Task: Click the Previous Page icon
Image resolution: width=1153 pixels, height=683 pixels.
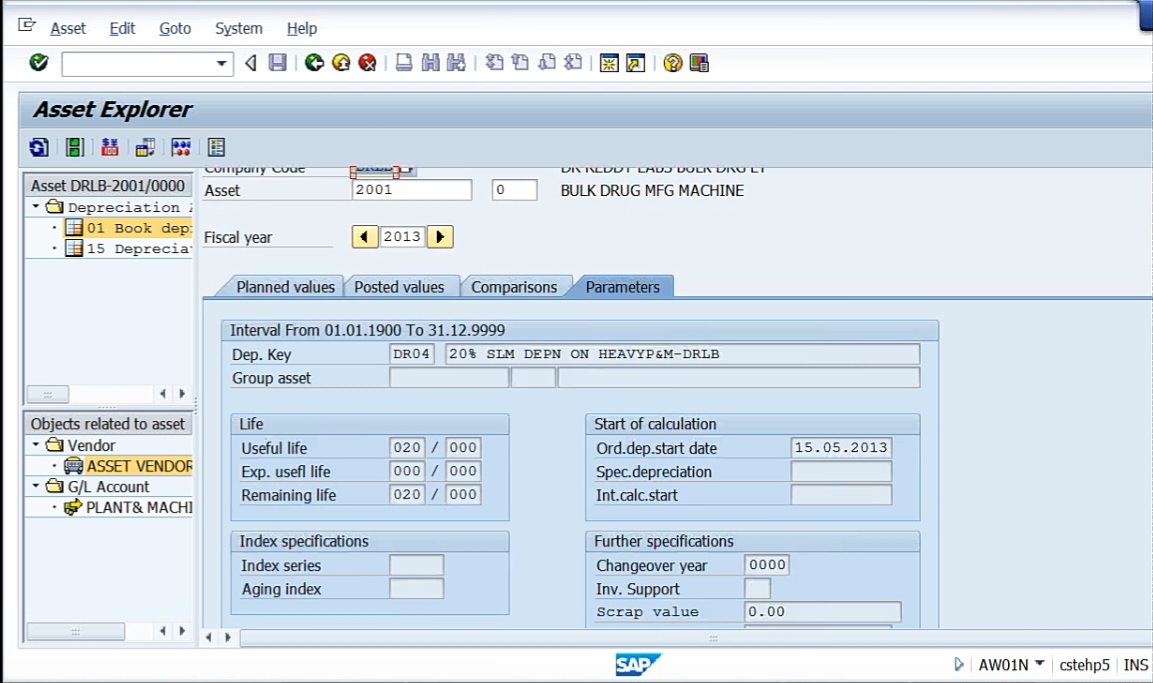Action: click(520, 63)
